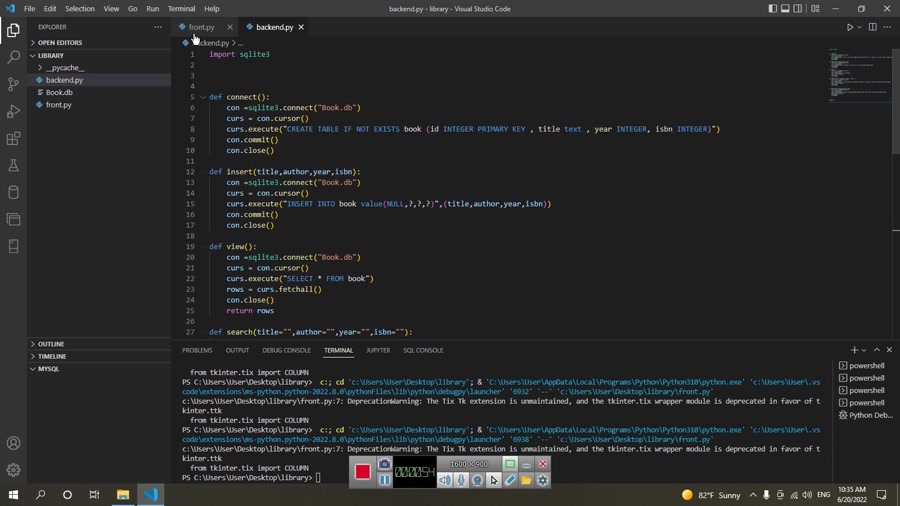Toggle the bottom panel layout button
Viewport: 900px width, 506px height.
[785, 9]
